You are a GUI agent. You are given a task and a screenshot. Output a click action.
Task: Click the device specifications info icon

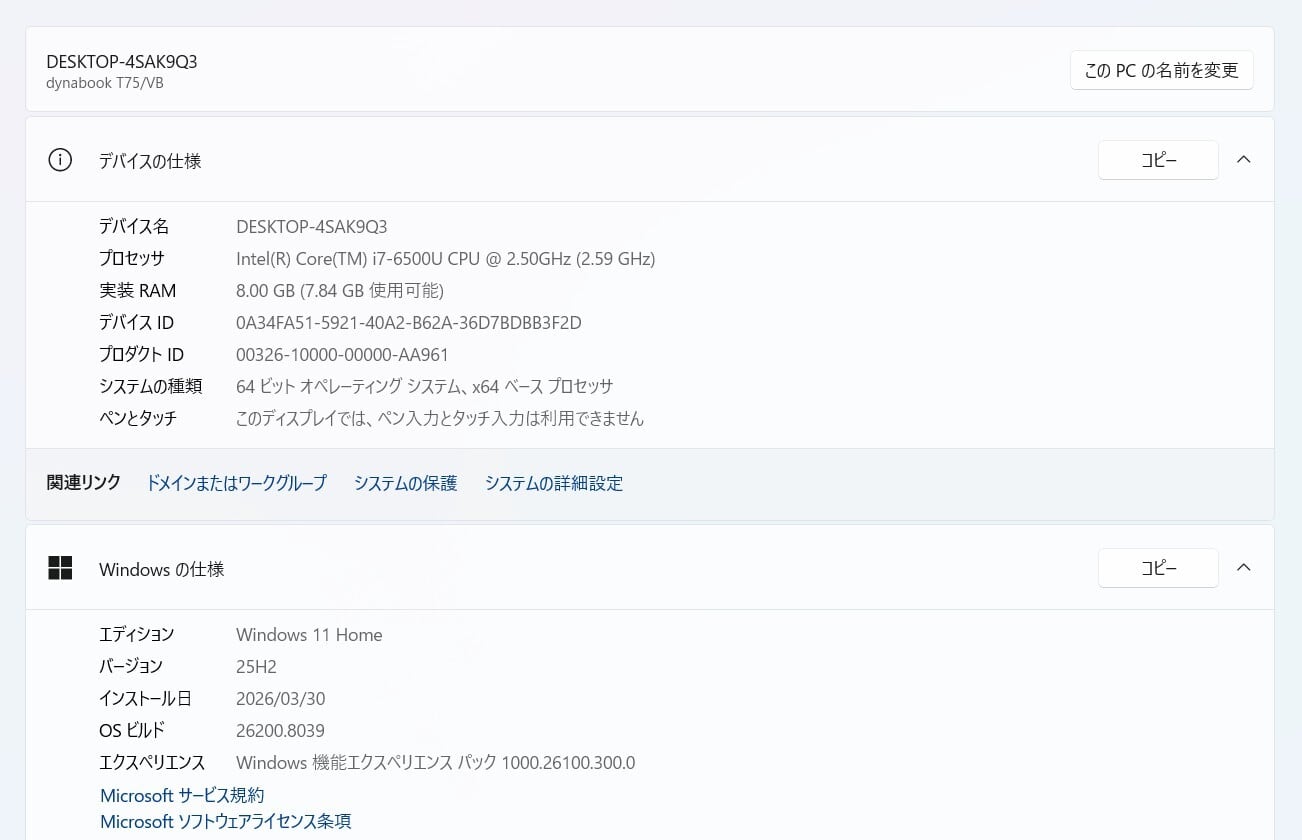pos(60,160)
